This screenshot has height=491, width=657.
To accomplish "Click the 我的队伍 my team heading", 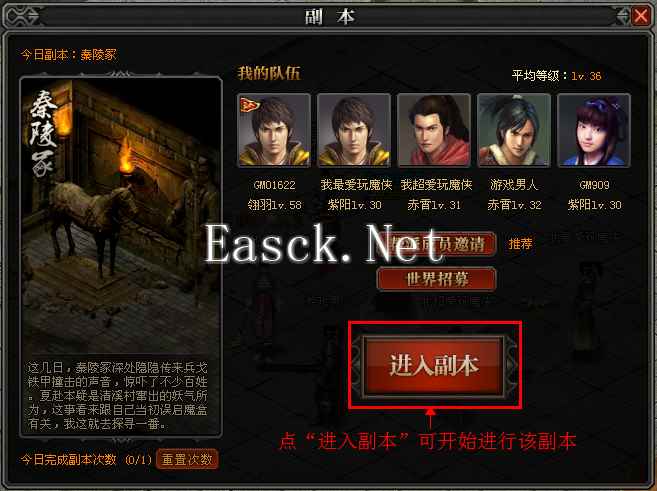I will tap(269, 73).
